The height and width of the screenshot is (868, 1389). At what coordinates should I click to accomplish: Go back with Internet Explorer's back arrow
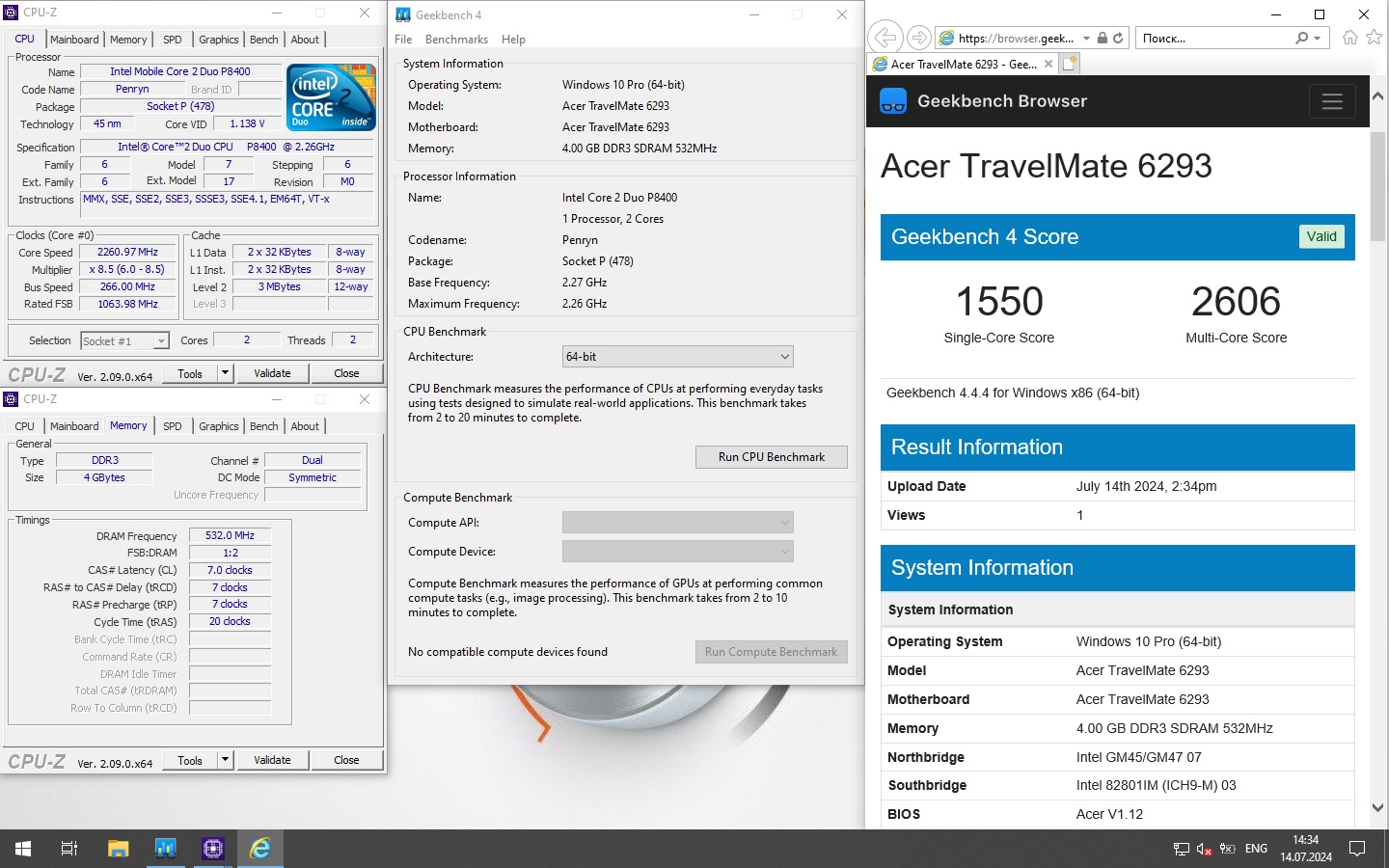pyautogui.click(x=885, y=38)
